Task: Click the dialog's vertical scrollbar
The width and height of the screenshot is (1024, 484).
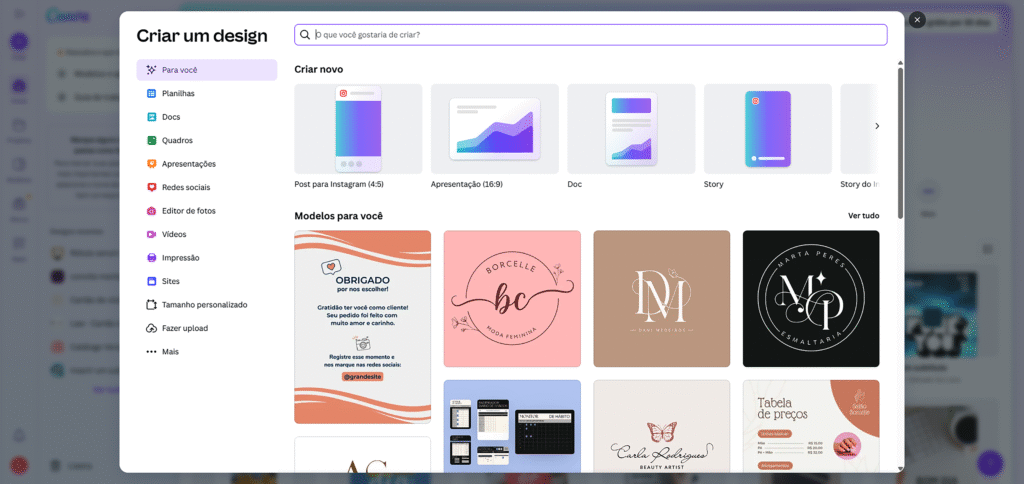Action: (901, 142)
